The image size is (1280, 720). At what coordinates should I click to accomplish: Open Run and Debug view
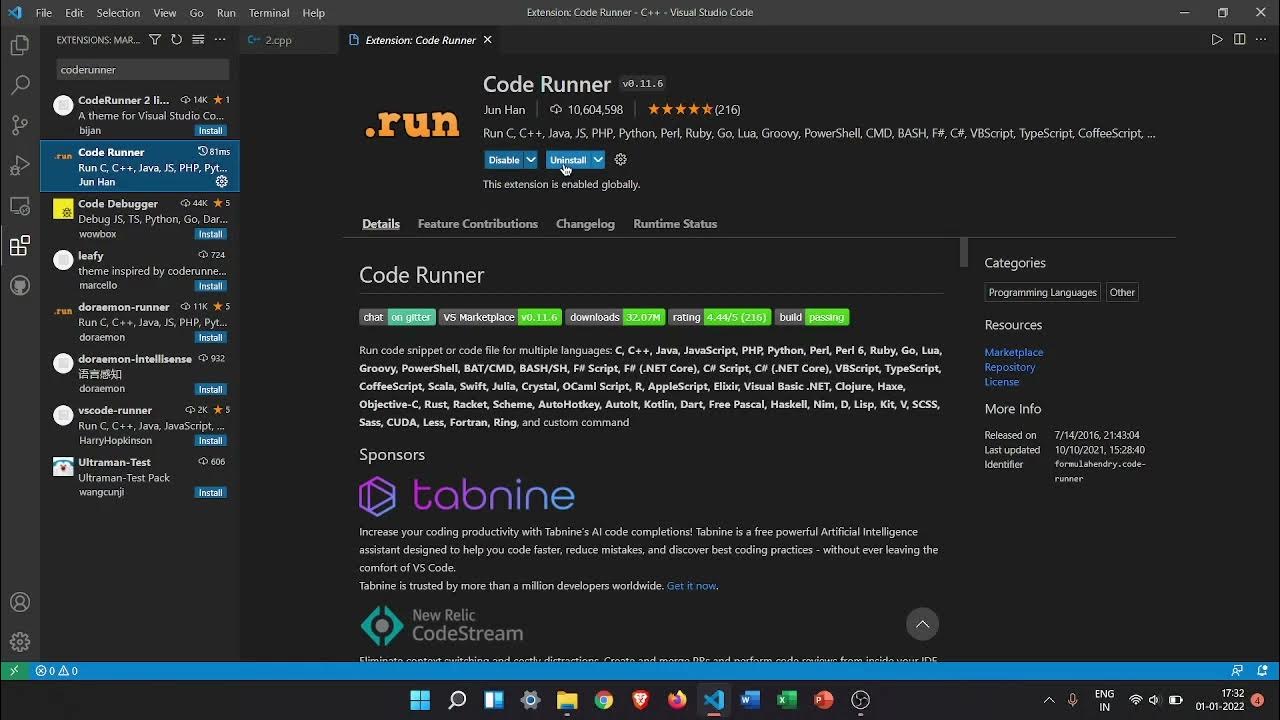point(20,165)
